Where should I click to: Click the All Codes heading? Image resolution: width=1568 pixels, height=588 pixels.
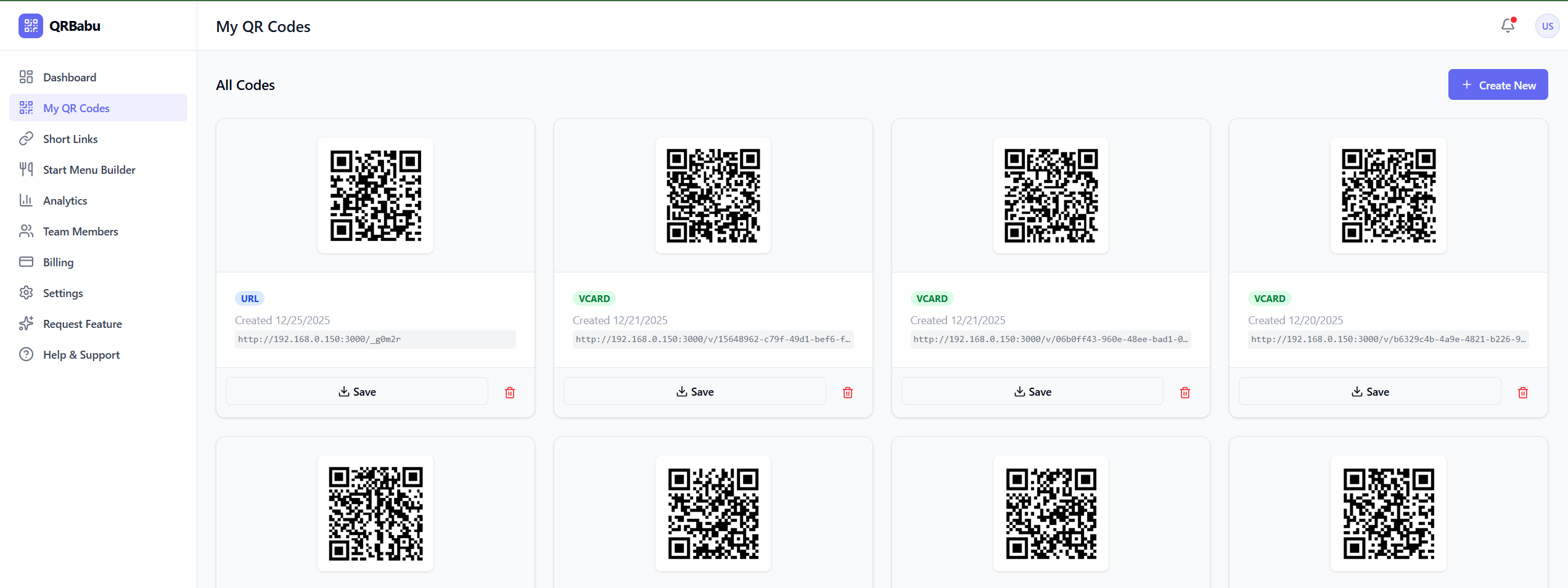[x=245, y=85]
